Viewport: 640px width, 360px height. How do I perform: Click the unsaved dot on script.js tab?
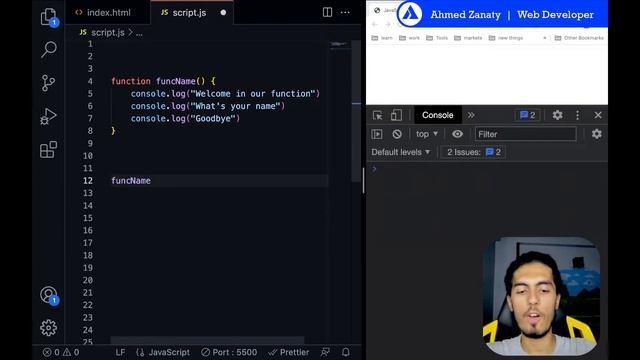coord(223,13)
